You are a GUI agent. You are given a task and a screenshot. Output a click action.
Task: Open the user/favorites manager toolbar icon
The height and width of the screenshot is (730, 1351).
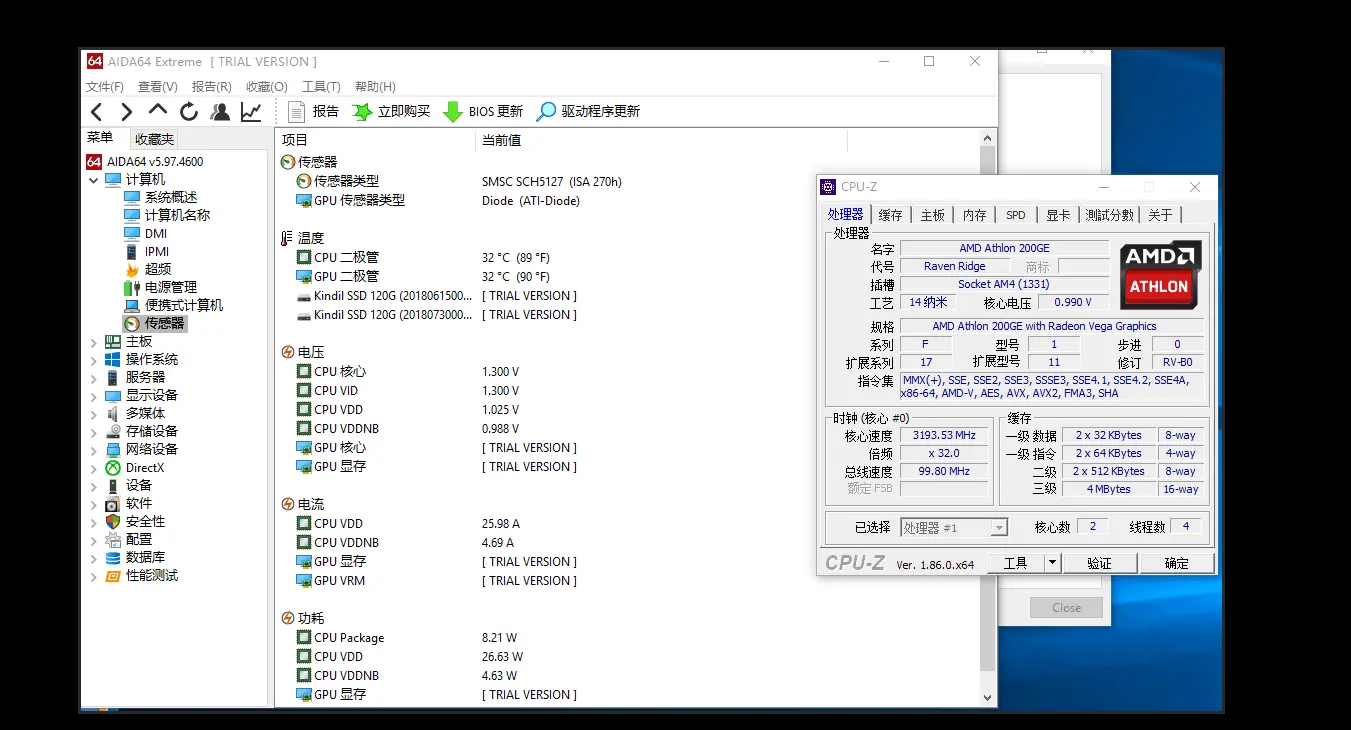[x=220, y=112]
